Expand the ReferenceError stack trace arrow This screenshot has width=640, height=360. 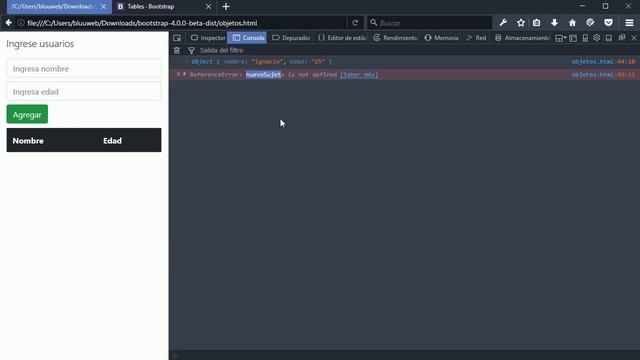click(x=185, y=75)
